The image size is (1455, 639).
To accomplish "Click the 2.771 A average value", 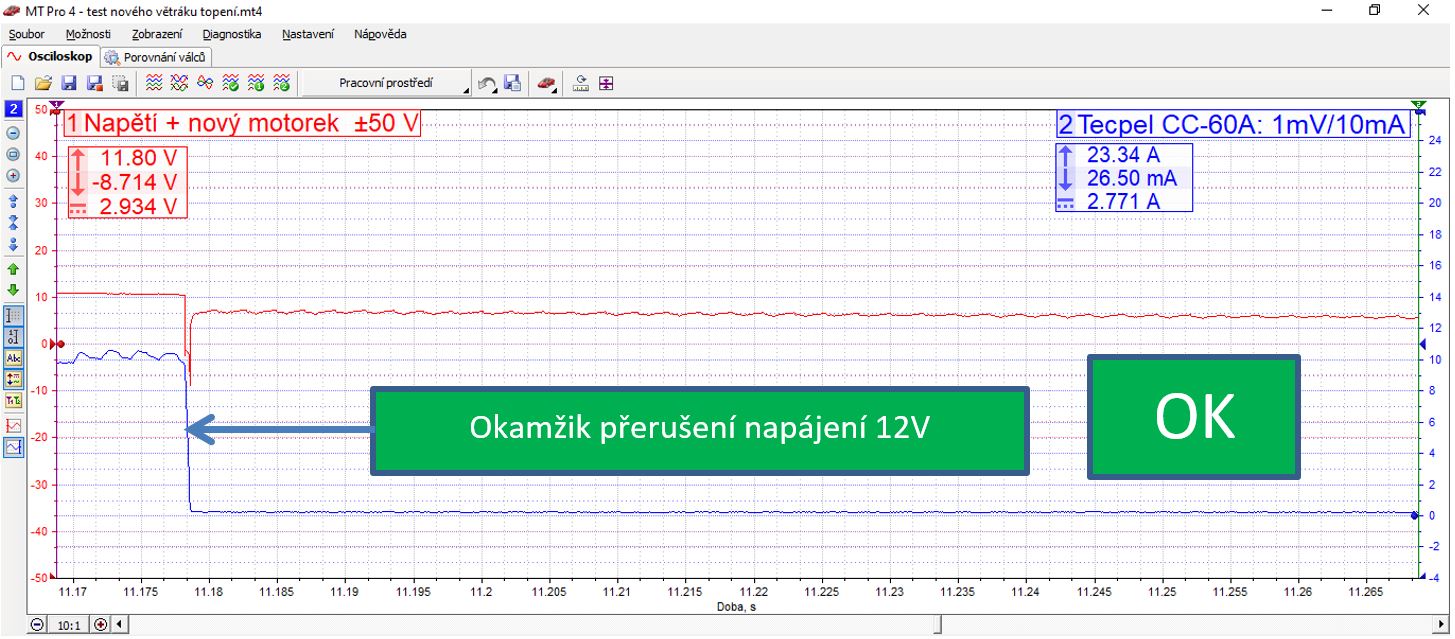I will coord(1125,202).
